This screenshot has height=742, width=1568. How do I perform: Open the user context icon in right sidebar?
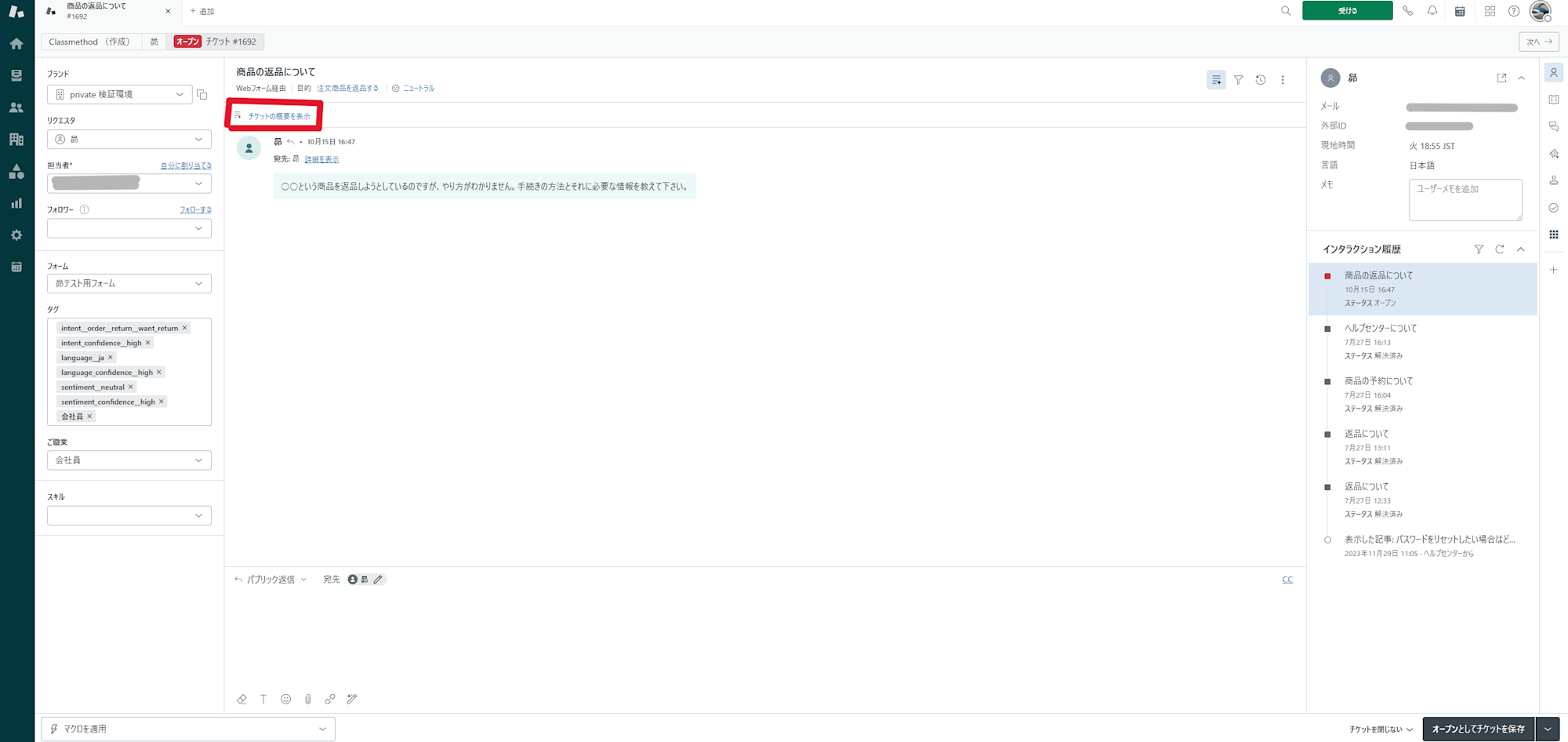1554,73
